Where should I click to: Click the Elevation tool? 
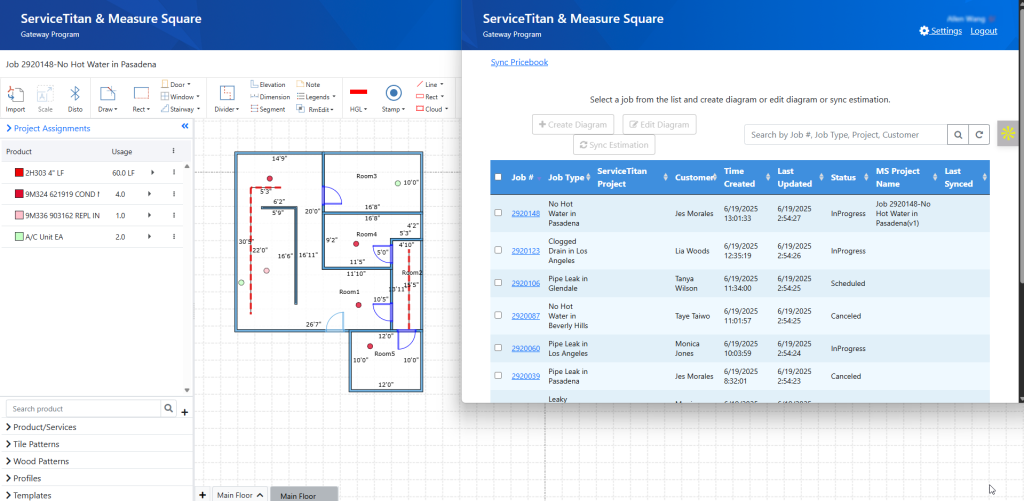click(x=268, y=84)
